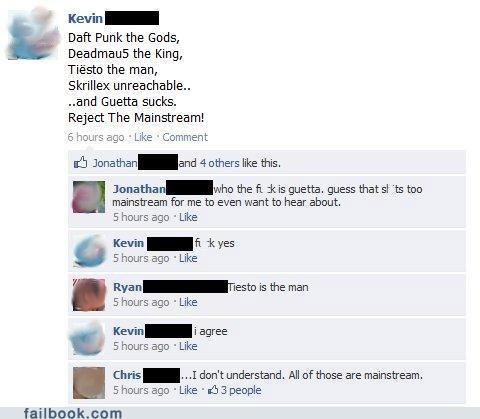Like Kevin's original Daft Punk post

click(143, 137)
